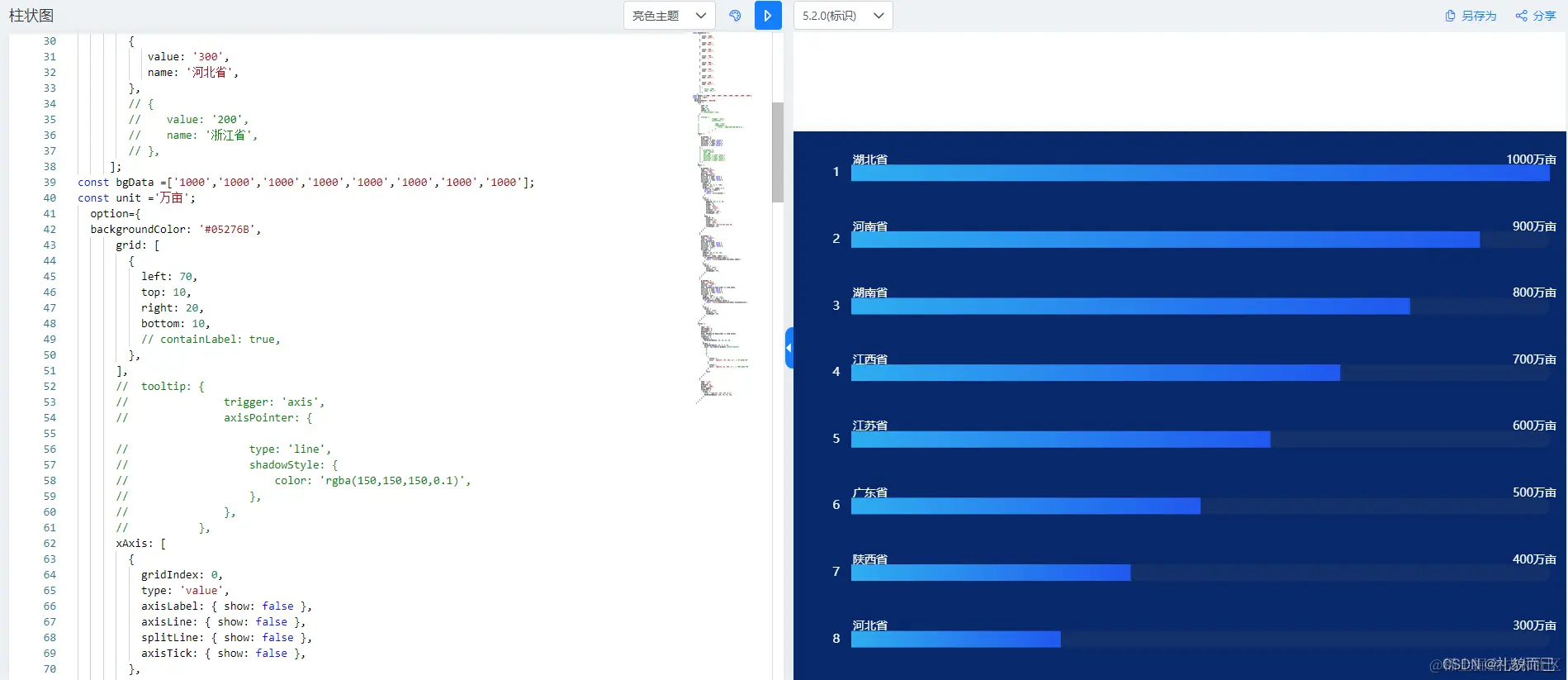Click the 'bottom: 10,' code line
This screenshot has height=680, width=1568.
176,324
